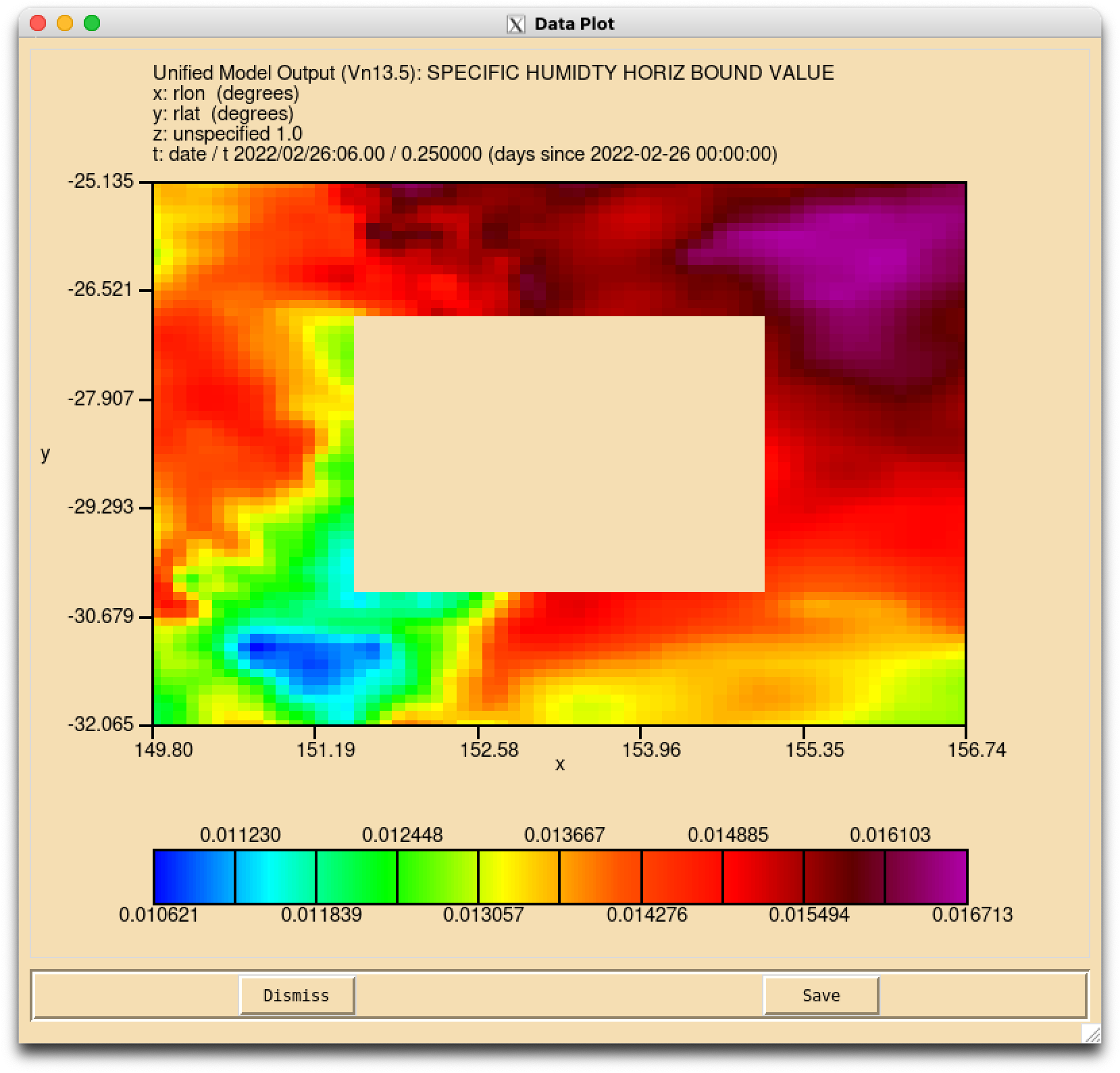Screen dimensions: 1120x1073
Task: Click the resize grip at window corner
Action: (1091, 1033)
